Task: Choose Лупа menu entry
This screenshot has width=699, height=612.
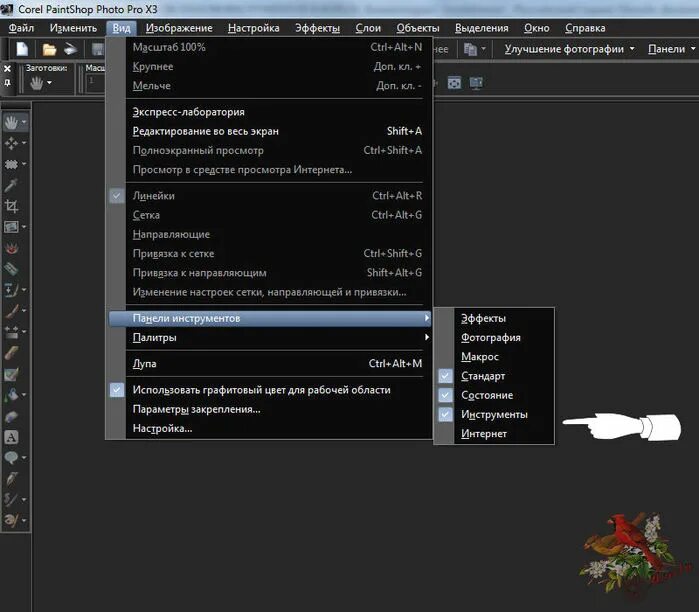Action: tap(270, 364)
